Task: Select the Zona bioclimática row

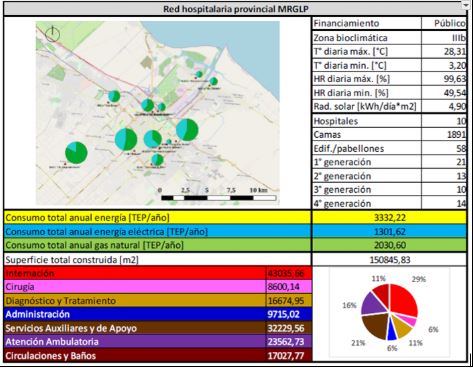Action: click(x=389, y=38)
